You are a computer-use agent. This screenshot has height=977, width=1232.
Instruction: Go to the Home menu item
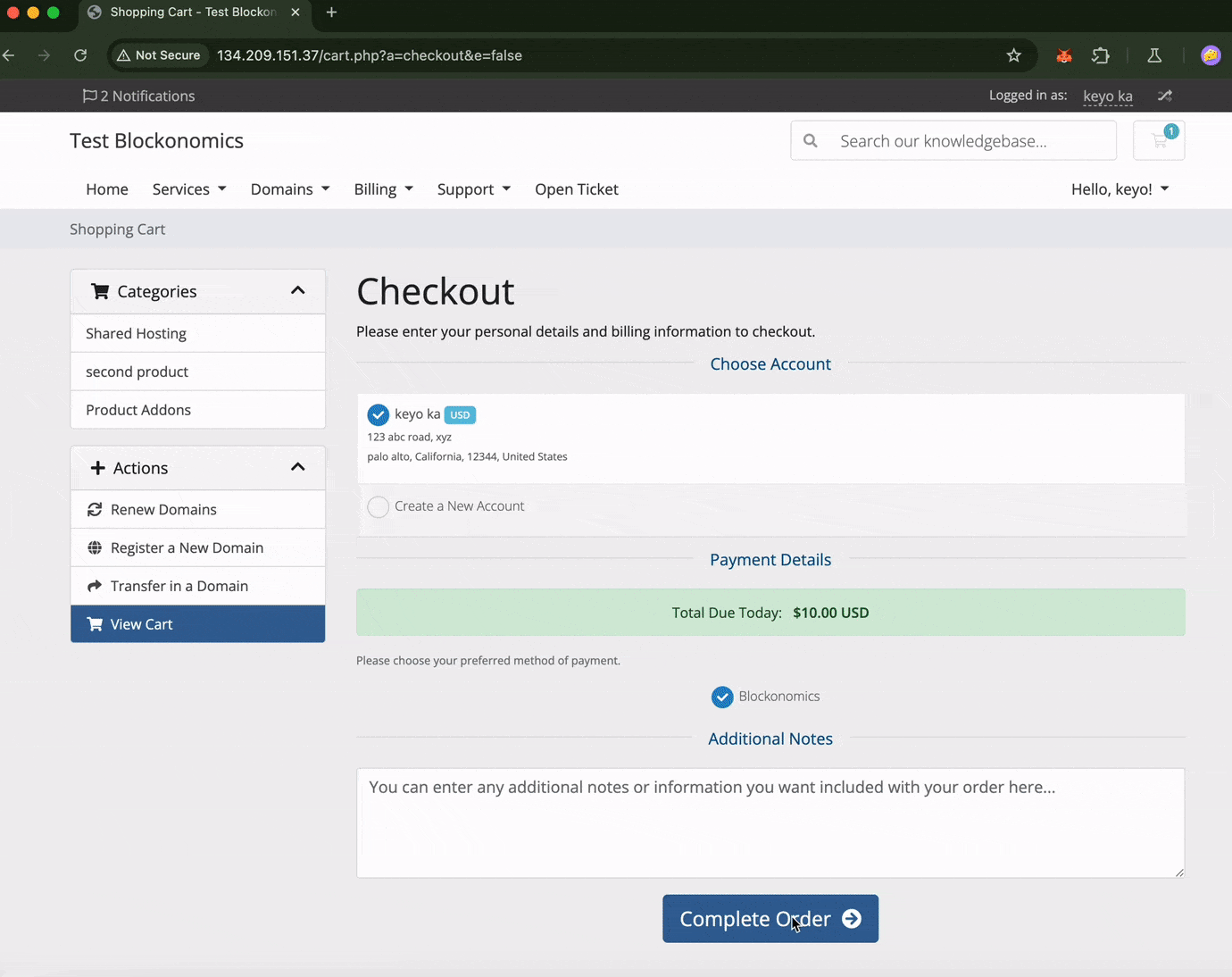click(107, 189)
